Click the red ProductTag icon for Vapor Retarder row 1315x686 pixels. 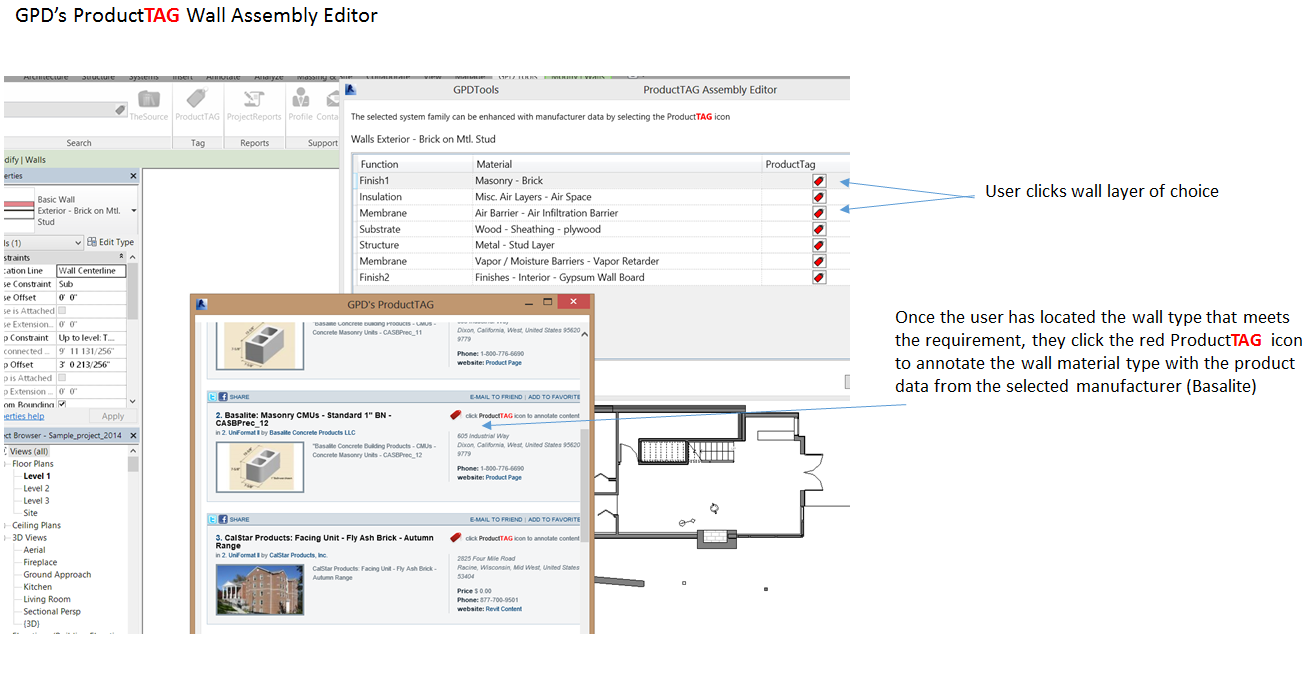[x=818, y=260]
